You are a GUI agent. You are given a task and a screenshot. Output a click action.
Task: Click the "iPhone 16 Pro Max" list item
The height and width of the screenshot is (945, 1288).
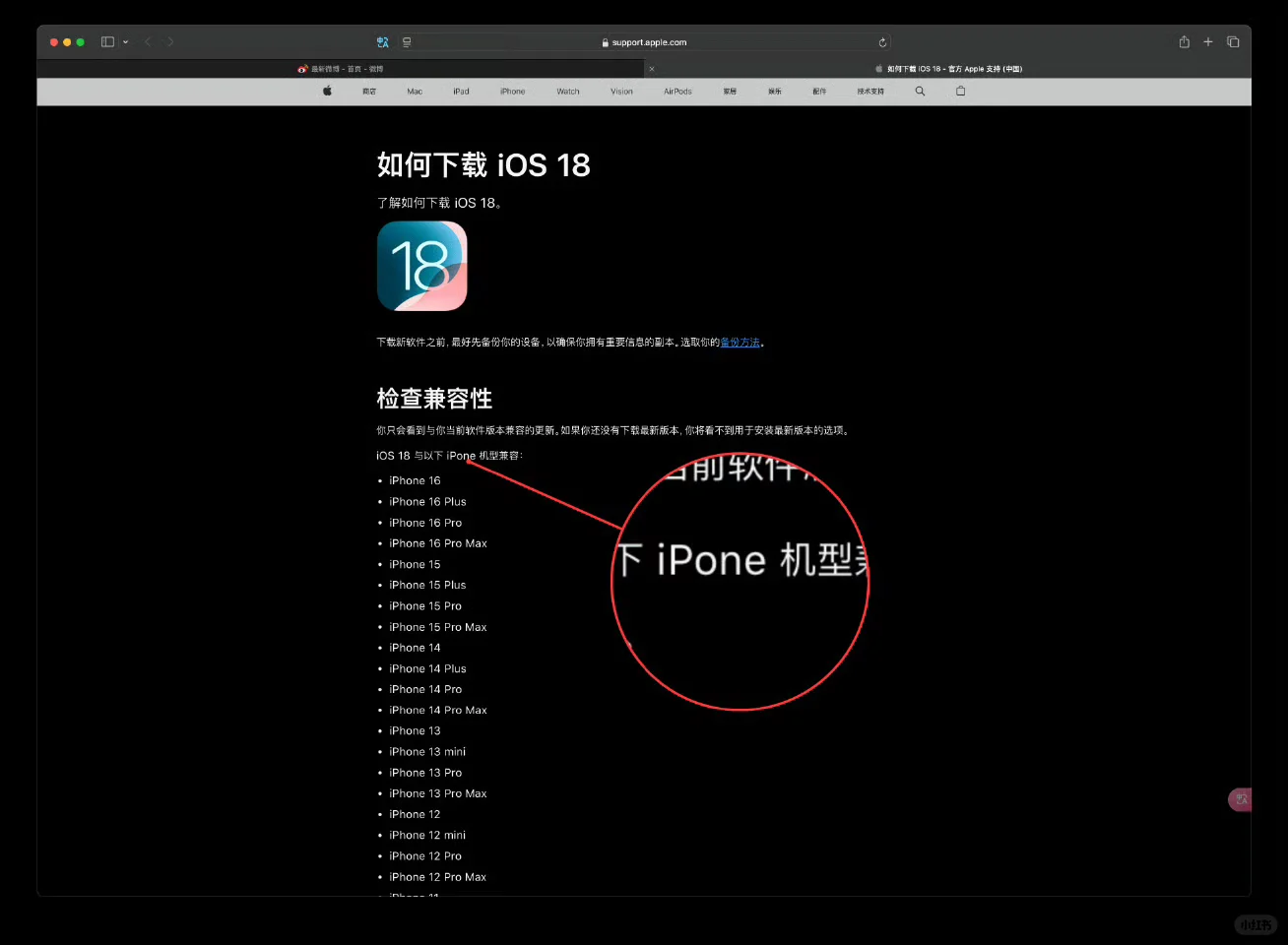(438, 543)
